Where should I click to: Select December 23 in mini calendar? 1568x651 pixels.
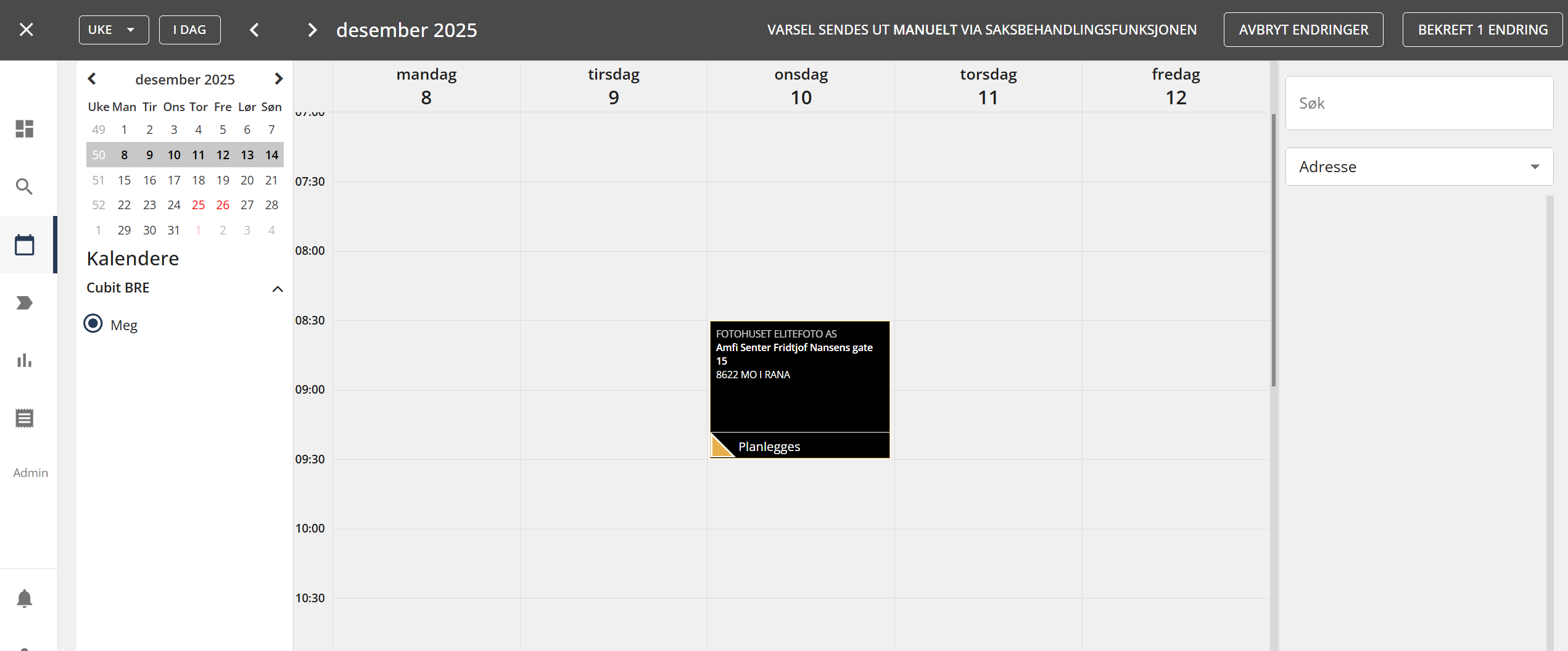click(149, 205)
